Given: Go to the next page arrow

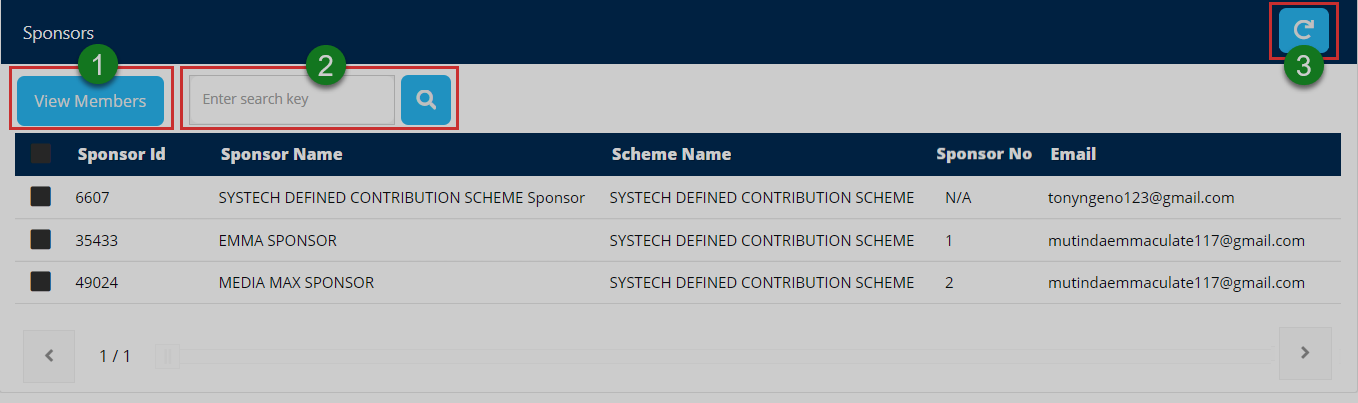Looking at the screenshot, I should (x=1304, y=353).
